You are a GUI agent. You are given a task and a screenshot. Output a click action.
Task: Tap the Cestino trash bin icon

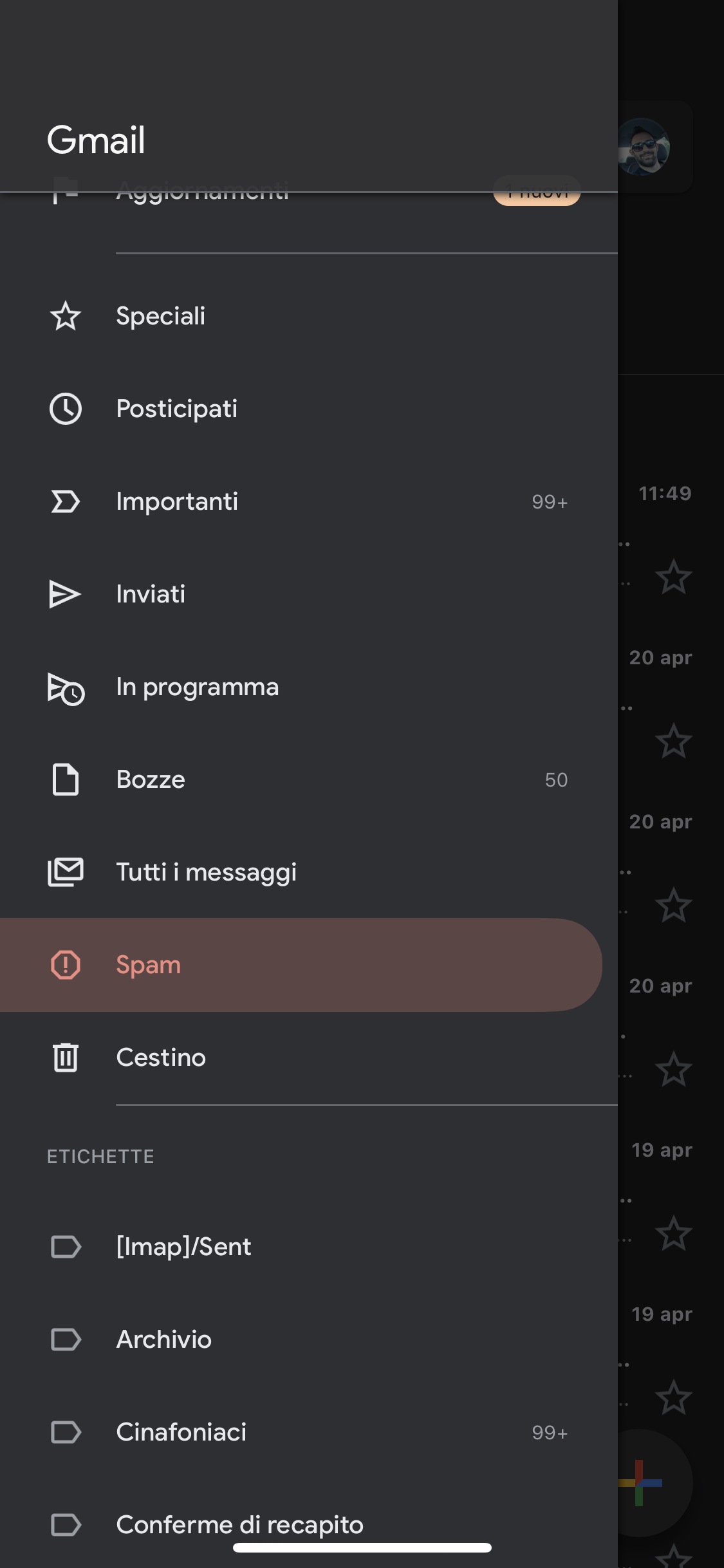pos(65,1058)
